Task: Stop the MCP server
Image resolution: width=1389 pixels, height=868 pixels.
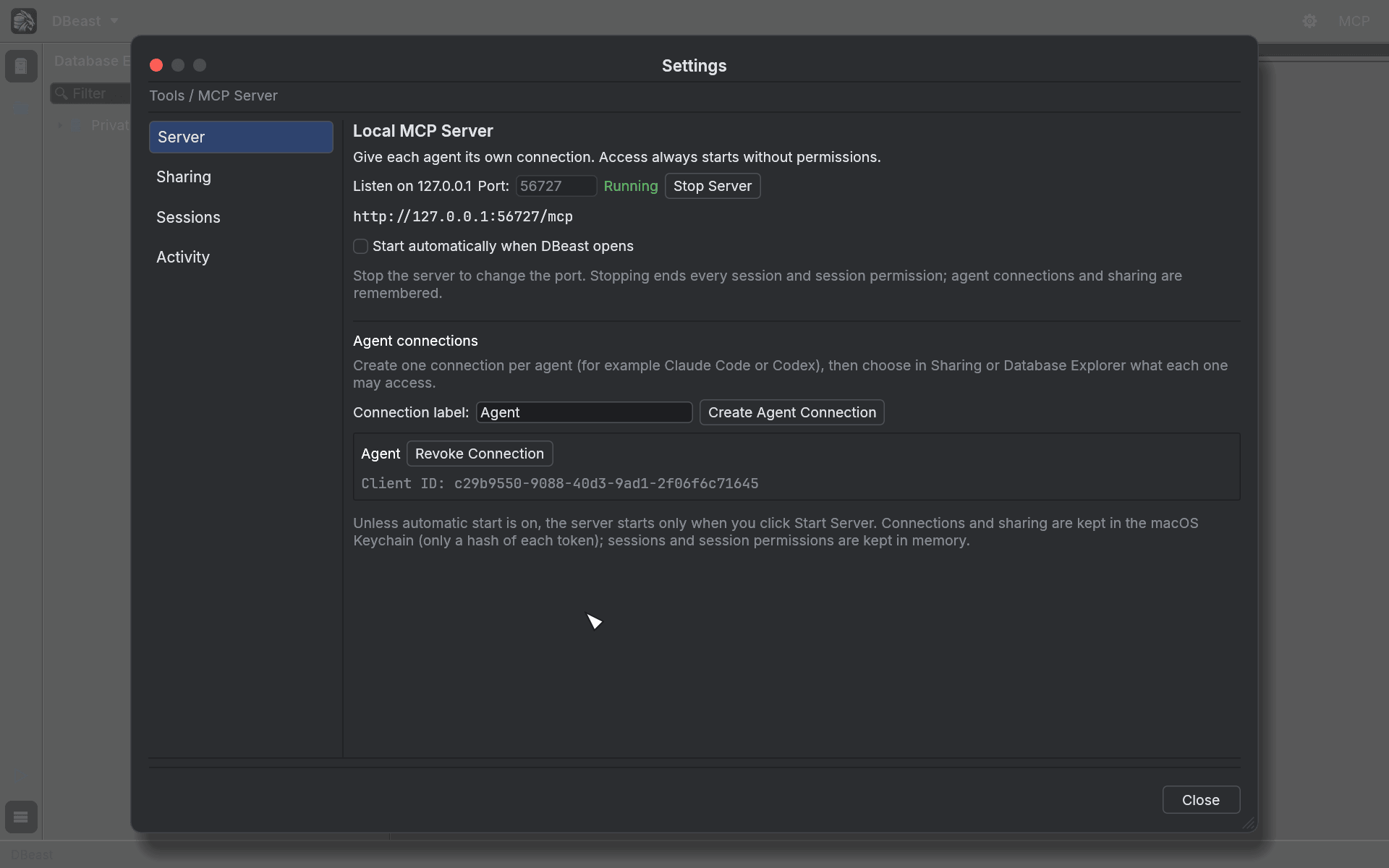Action: (713, 186)
